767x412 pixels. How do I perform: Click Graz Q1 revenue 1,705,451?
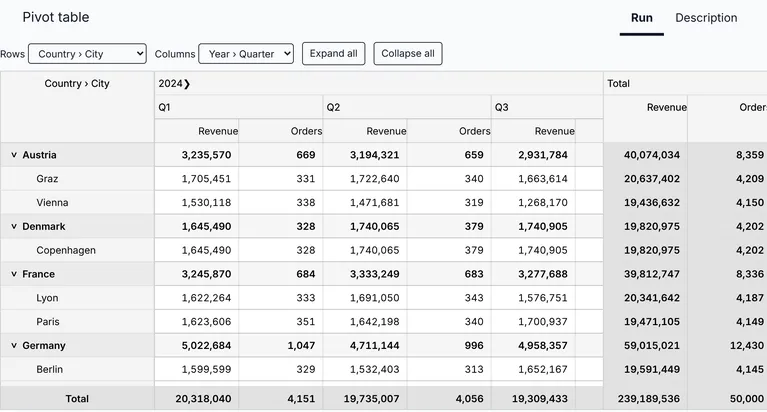click(197, 179)
